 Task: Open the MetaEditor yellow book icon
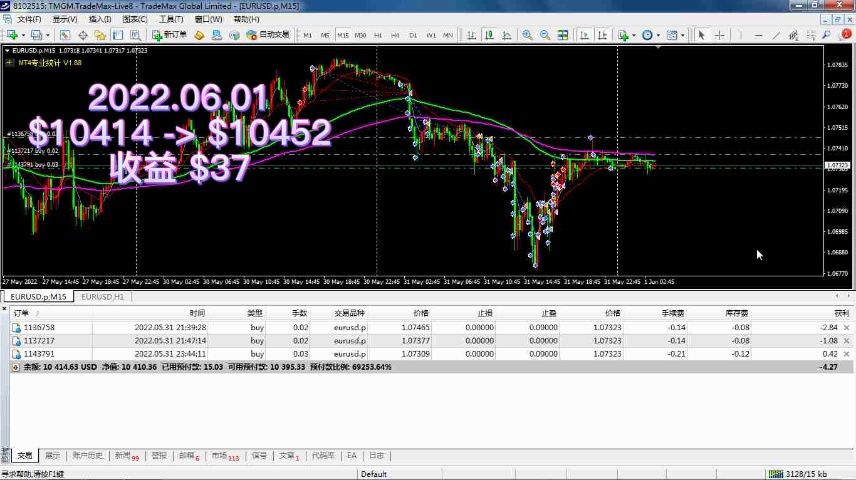click(199, 35)
